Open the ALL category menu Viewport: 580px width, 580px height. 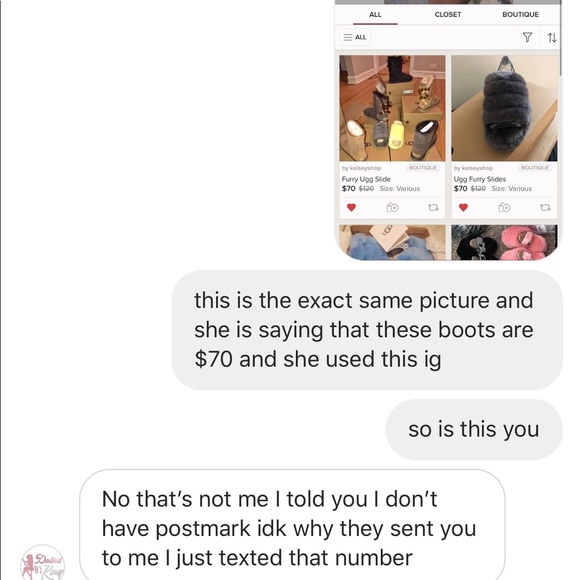point(355,37)
